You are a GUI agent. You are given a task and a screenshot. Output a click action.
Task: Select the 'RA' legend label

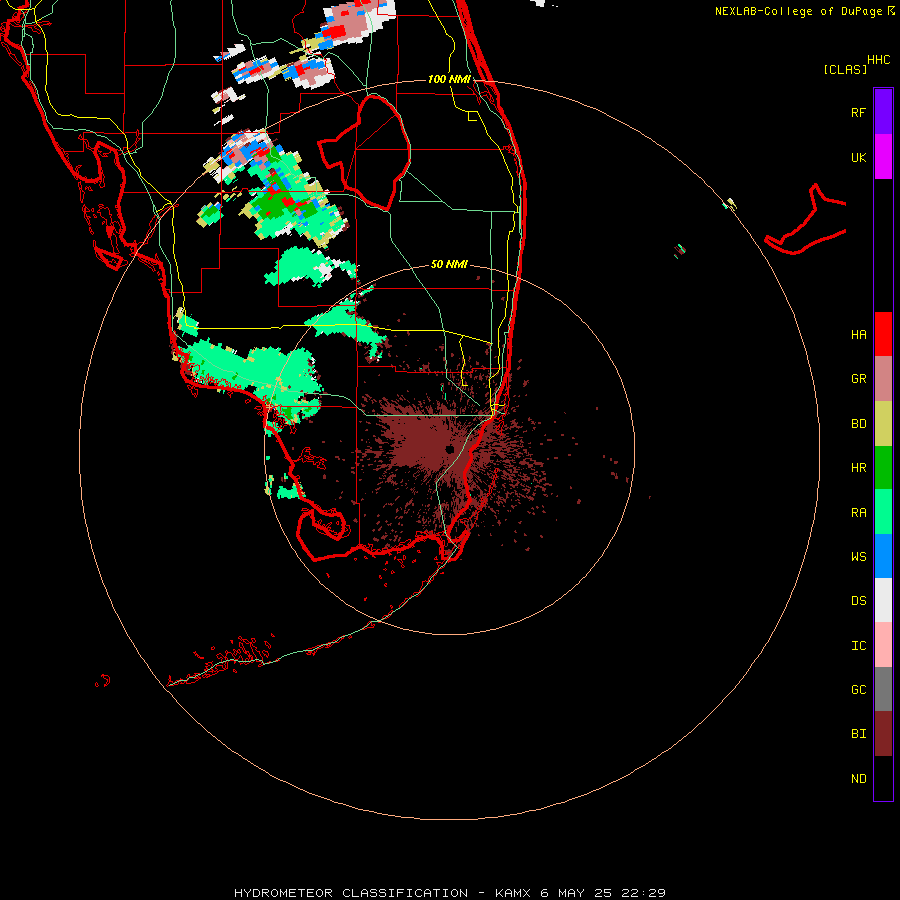tap(858, 513)
